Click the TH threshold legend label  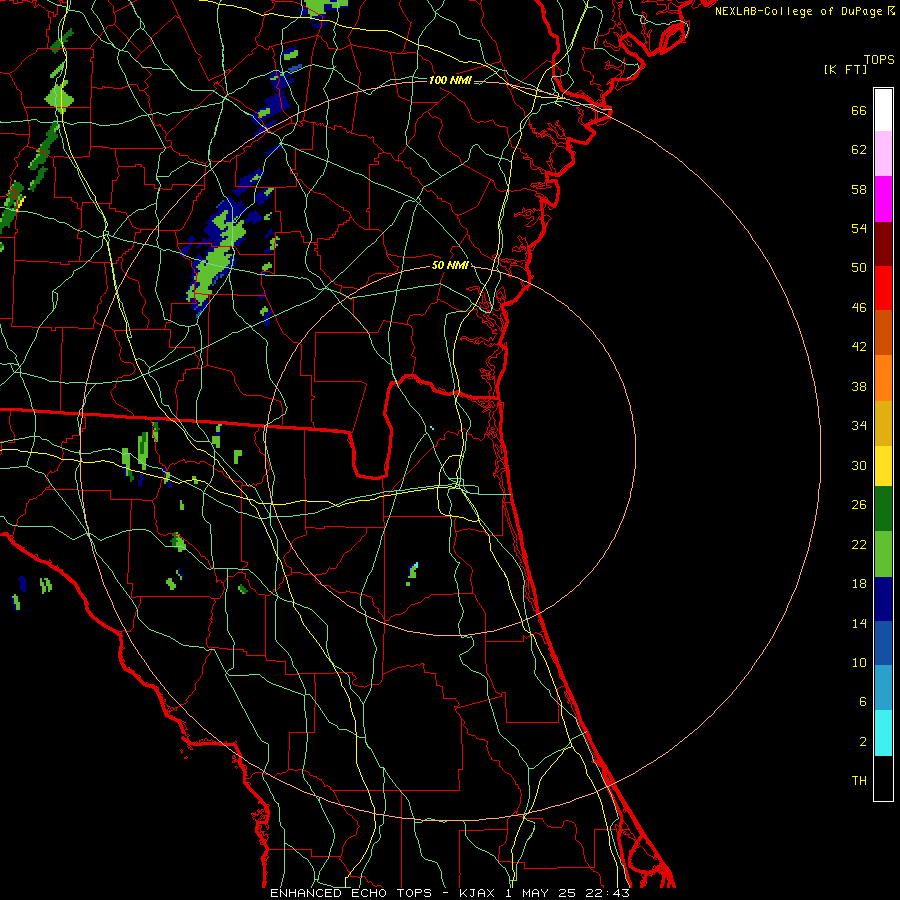point(859,781)
